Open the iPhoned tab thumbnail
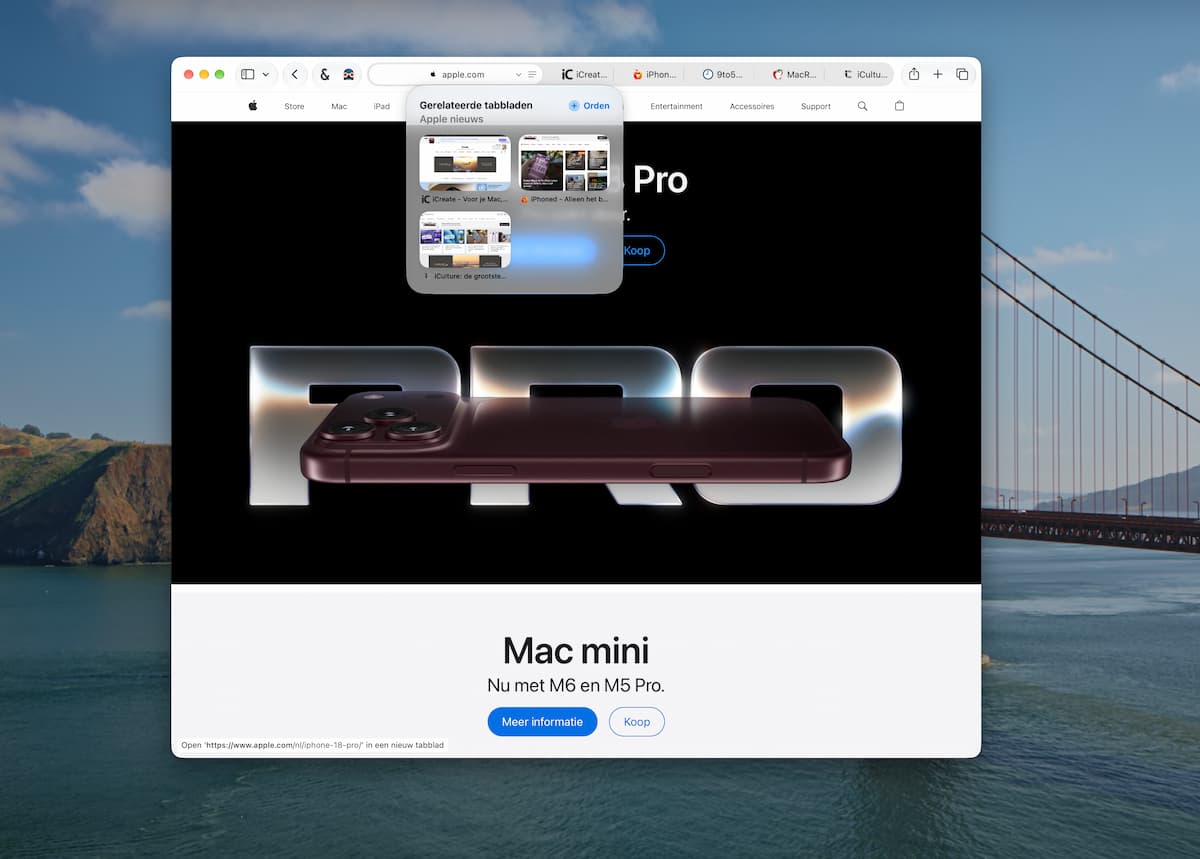 564,163
